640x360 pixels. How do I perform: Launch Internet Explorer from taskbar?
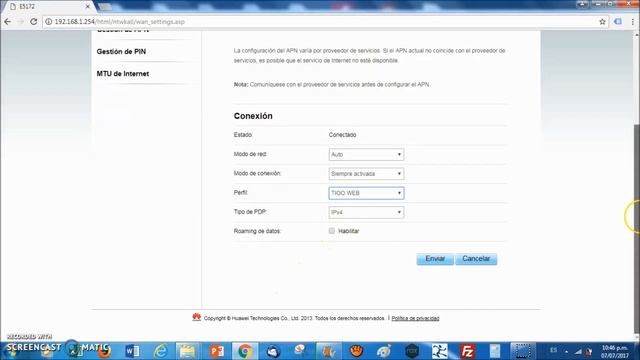tap(160, 351)
